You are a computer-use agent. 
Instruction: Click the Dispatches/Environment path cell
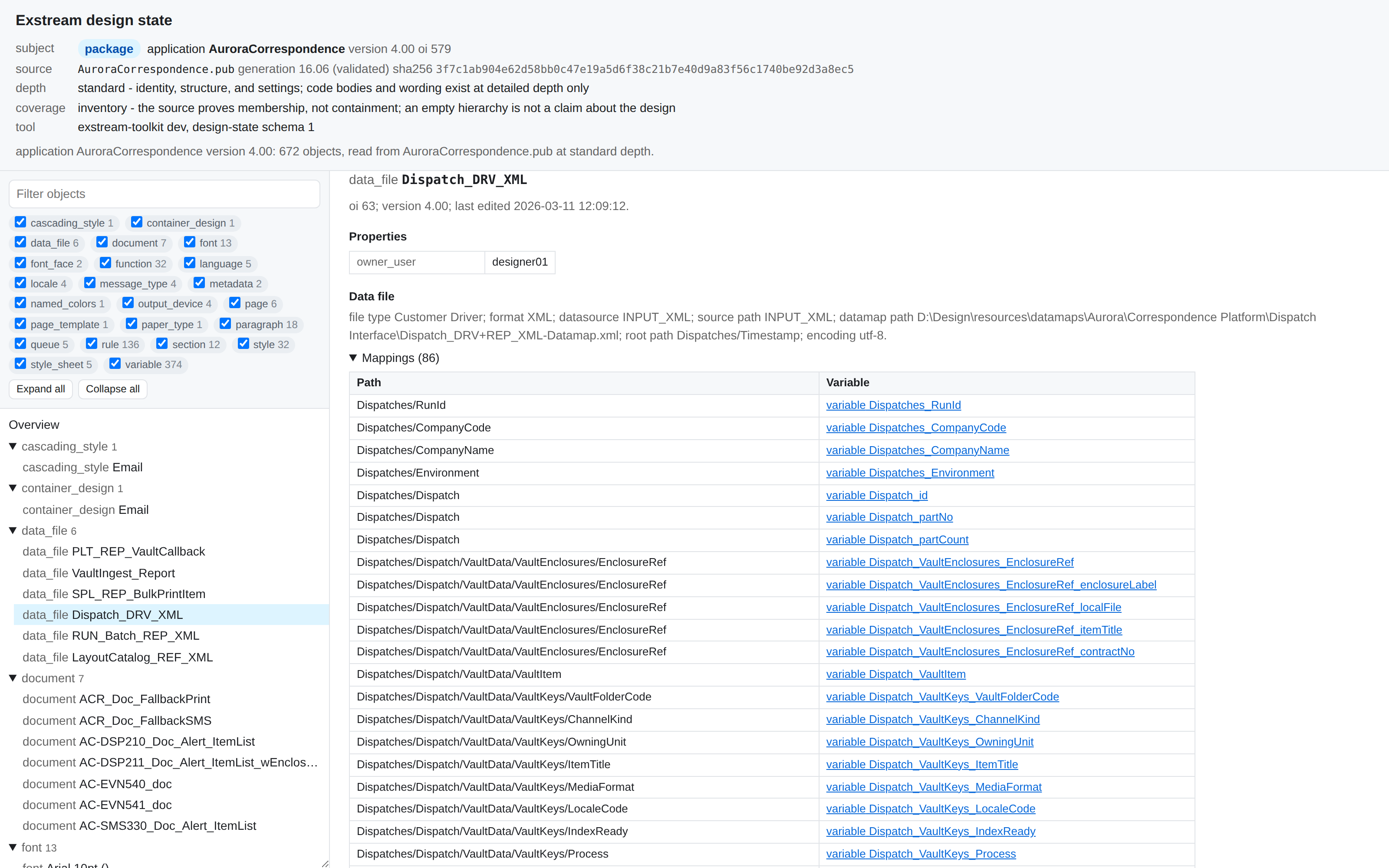(584, 473)
